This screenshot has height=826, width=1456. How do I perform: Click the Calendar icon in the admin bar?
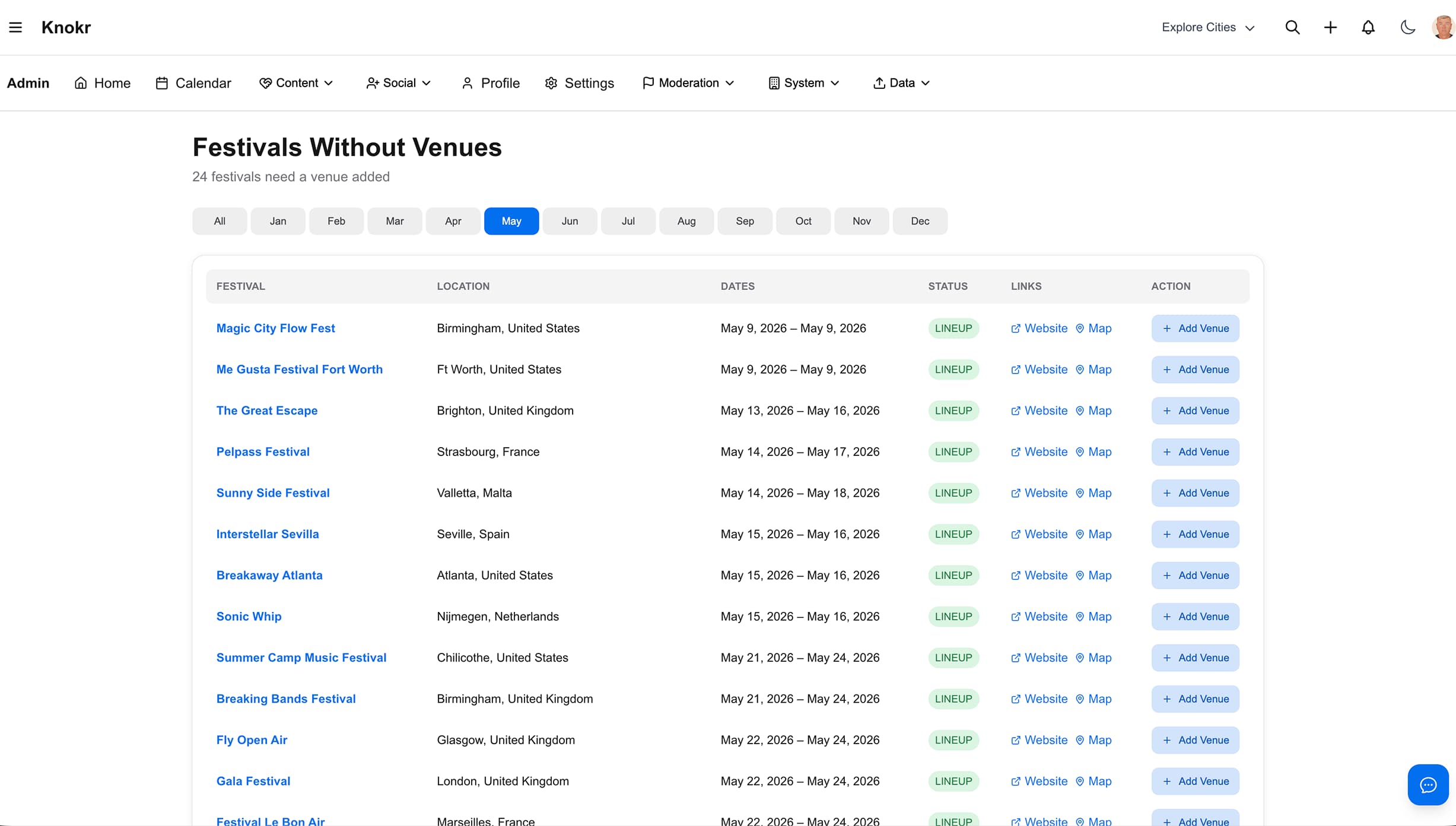pos(161,82)
